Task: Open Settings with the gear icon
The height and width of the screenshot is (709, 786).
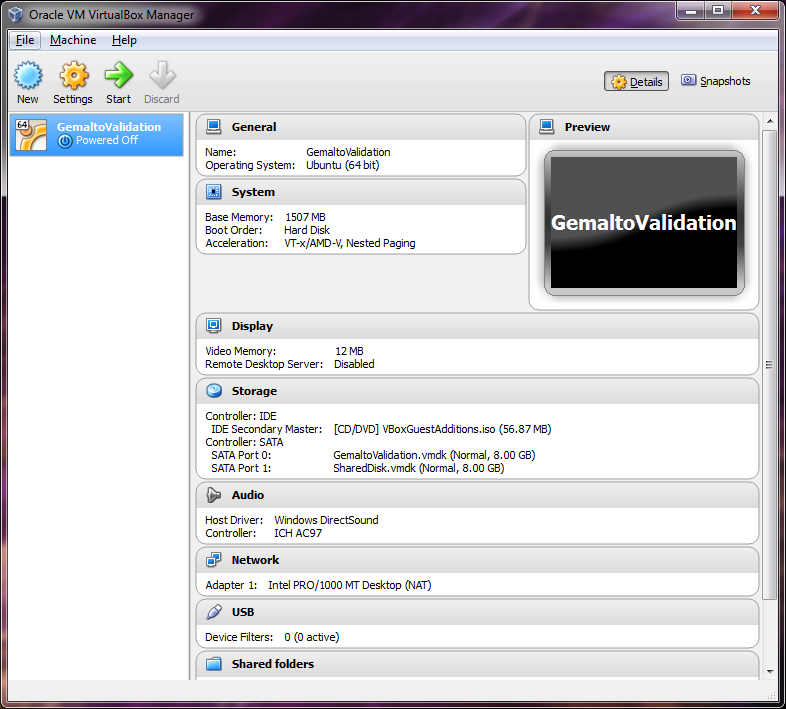Action: [73, 76]
